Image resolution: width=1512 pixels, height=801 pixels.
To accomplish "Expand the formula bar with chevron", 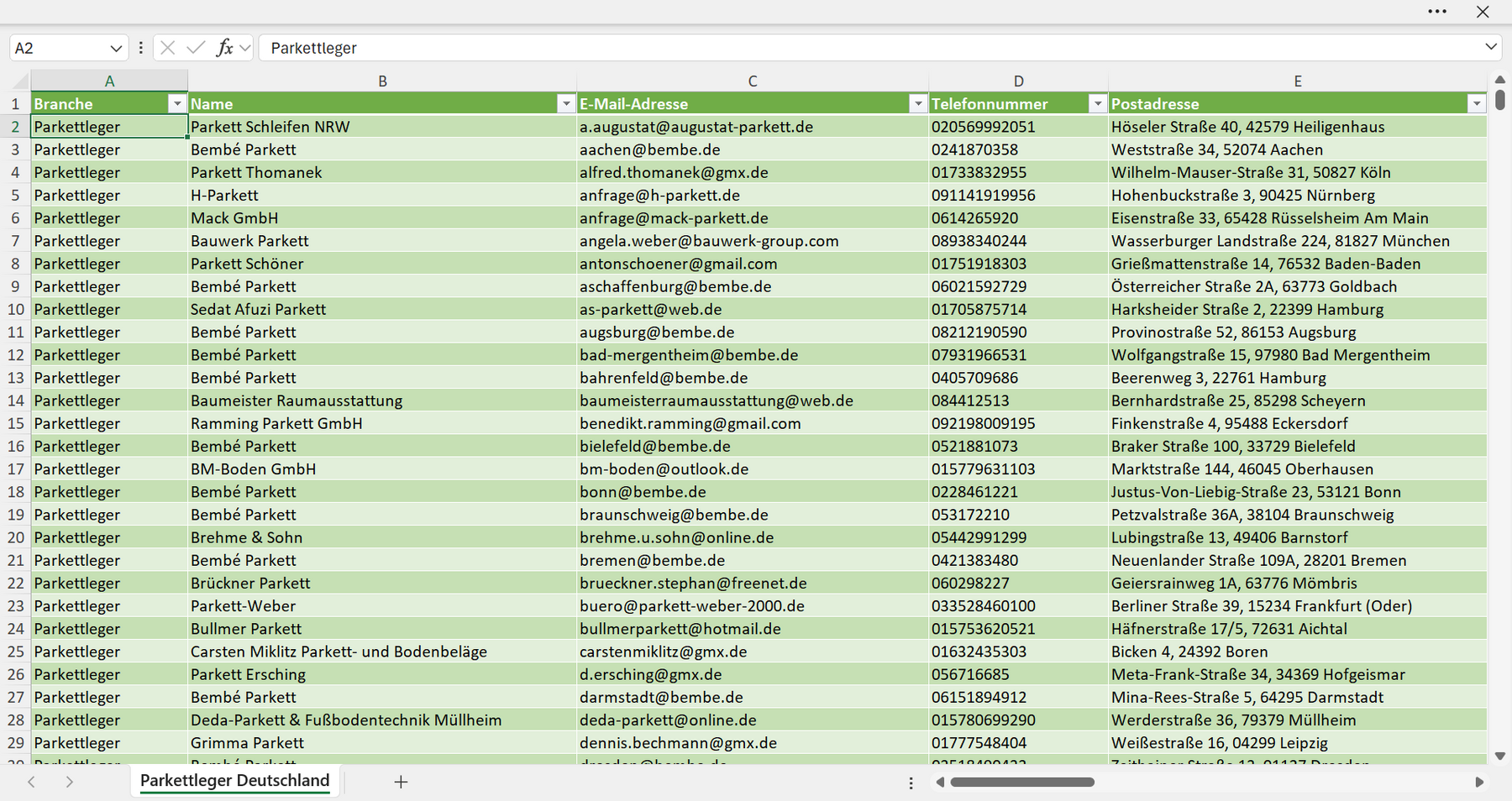I will click(1491, 47).
